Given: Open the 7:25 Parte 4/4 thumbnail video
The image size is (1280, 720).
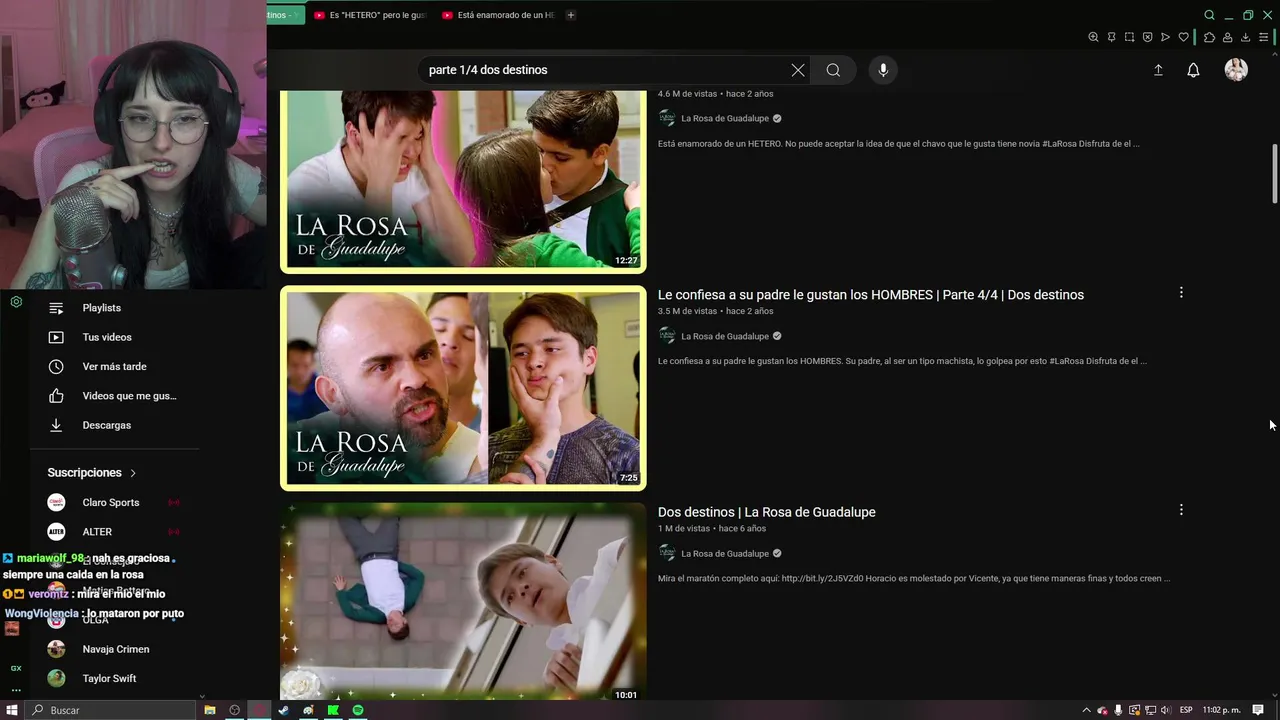Looking at the screenshot, I should (x=463, y=388).
